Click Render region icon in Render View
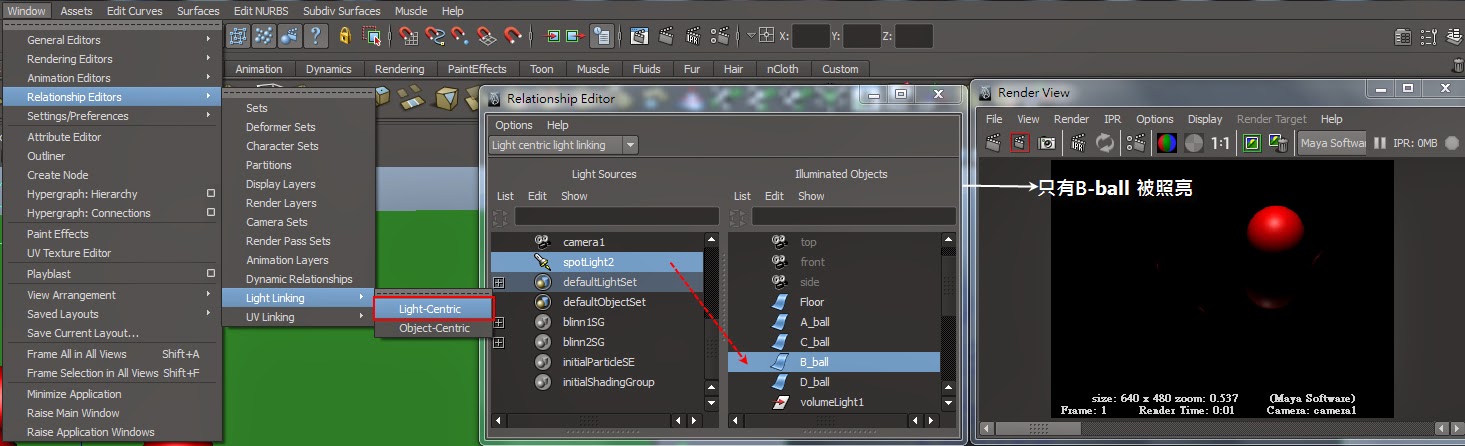Viewport: 1465px width, 446px height. pos(1020,143)
